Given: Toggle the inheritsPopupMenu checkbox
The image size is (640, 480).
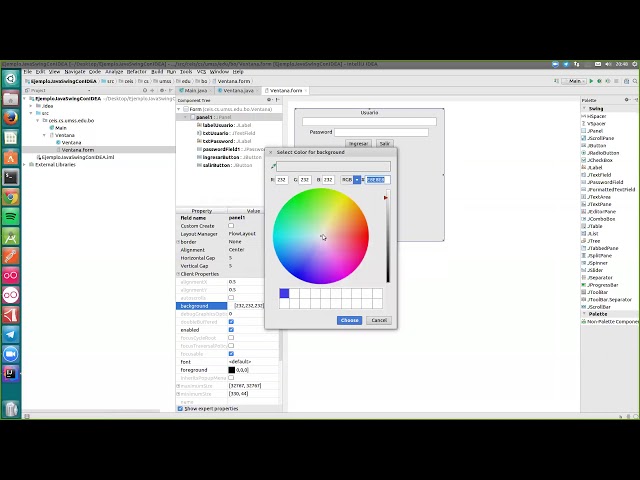Looking at the screenshot, I should 231,378.
